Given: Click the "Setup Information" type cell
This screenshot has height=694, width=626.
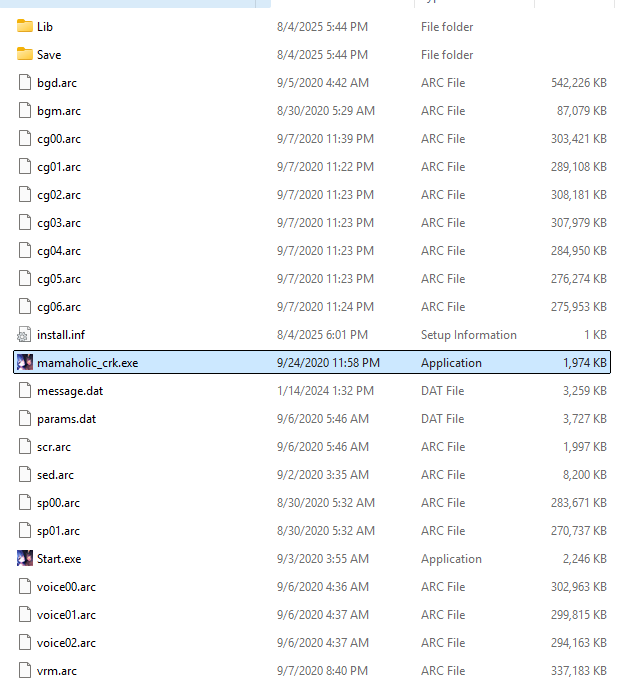Looking at the screenshot, I should (x=469, y=335).
